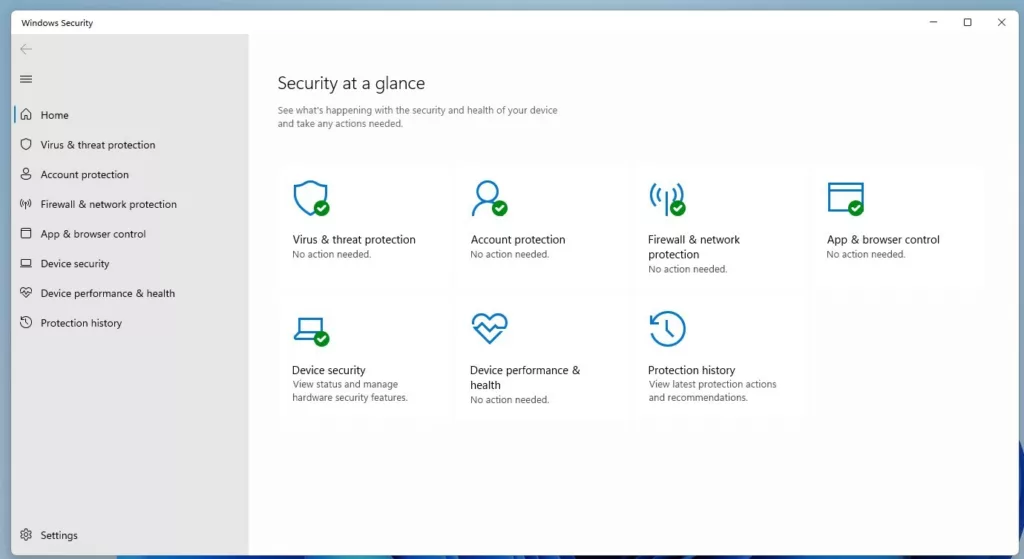The width and height of the screenshot is (1024, 559).
Task: Collapse the navigation pane using hamburger menu
Action: click(26, 79)
